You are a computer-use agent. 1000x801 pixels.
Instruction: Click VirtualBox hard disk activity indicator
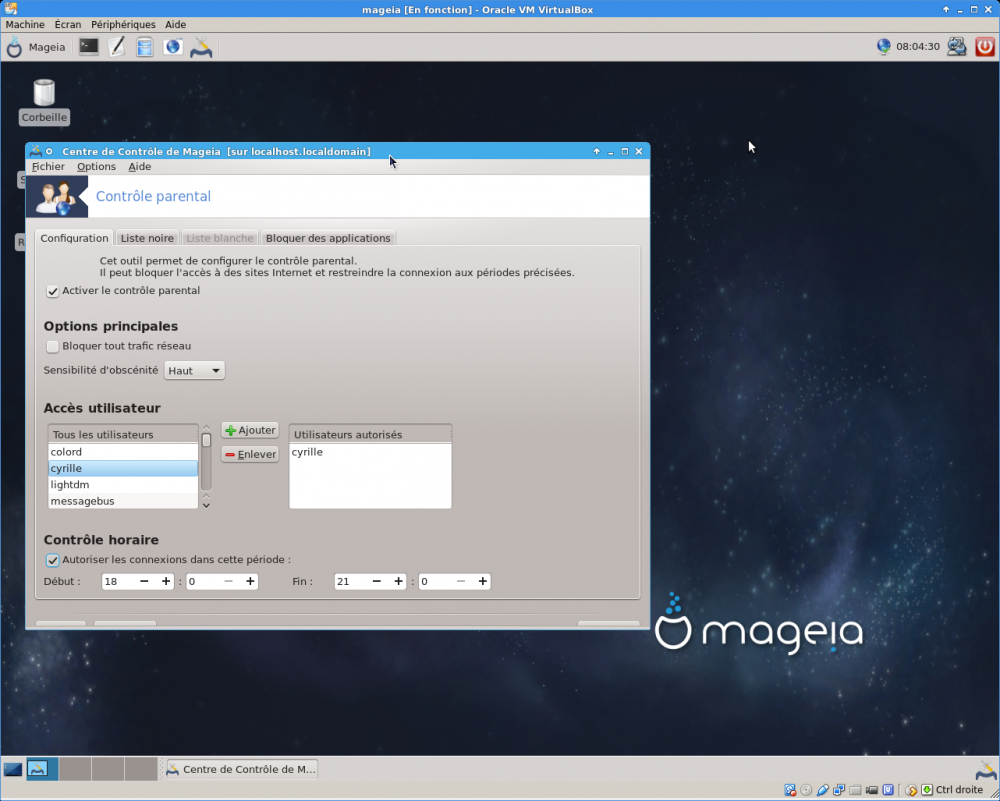(x=790, y=790)
